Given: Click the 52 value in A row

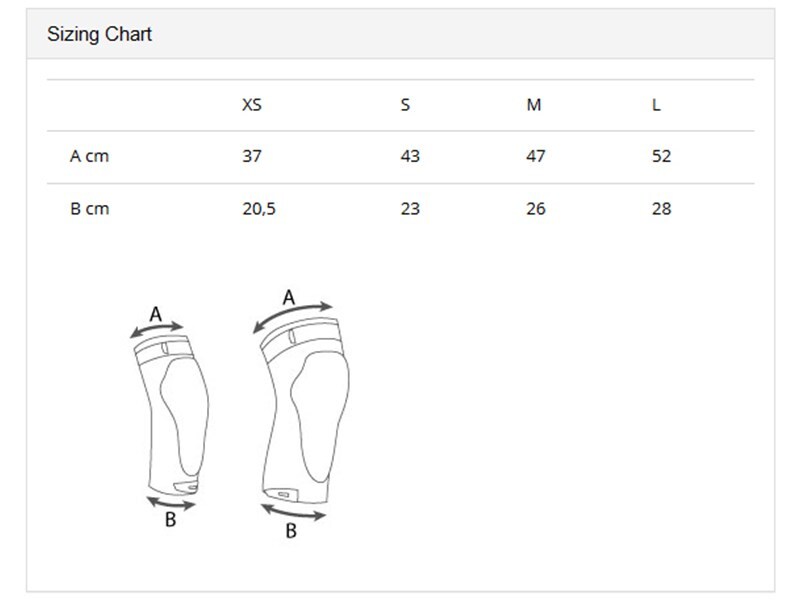Looking at the screenshot, I should click(661, 156).
